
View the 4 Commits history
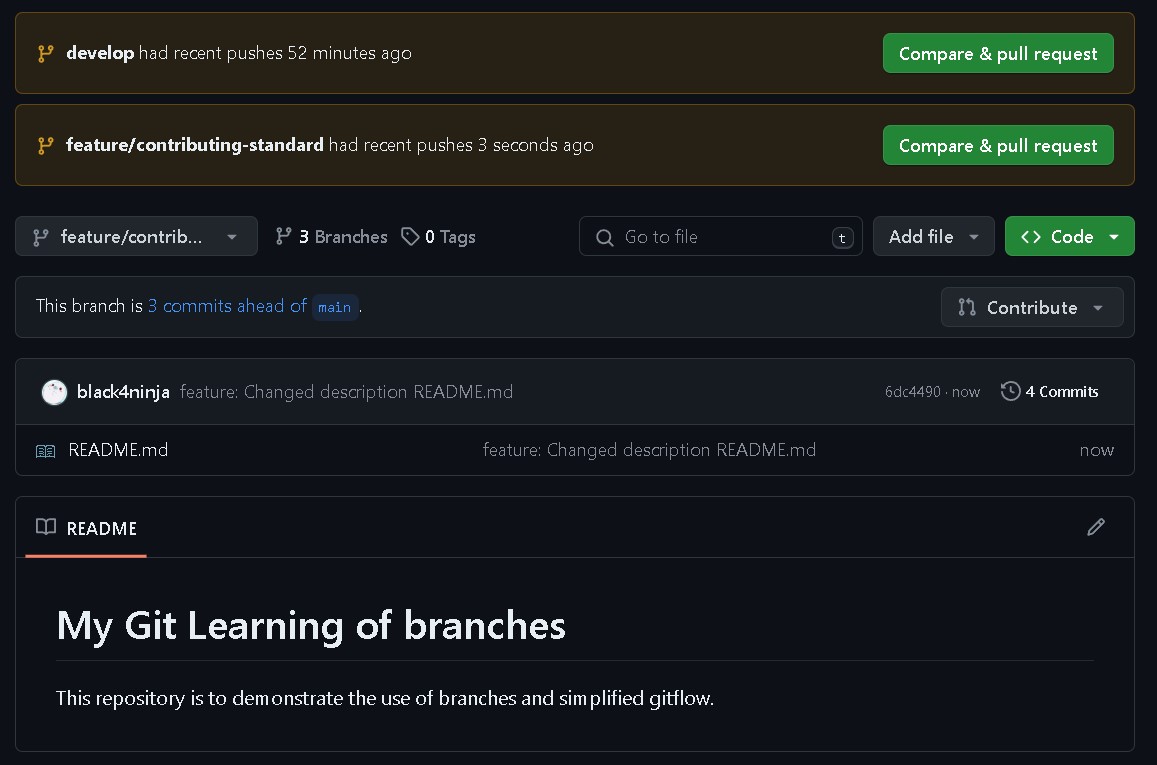coord(1049,392)
